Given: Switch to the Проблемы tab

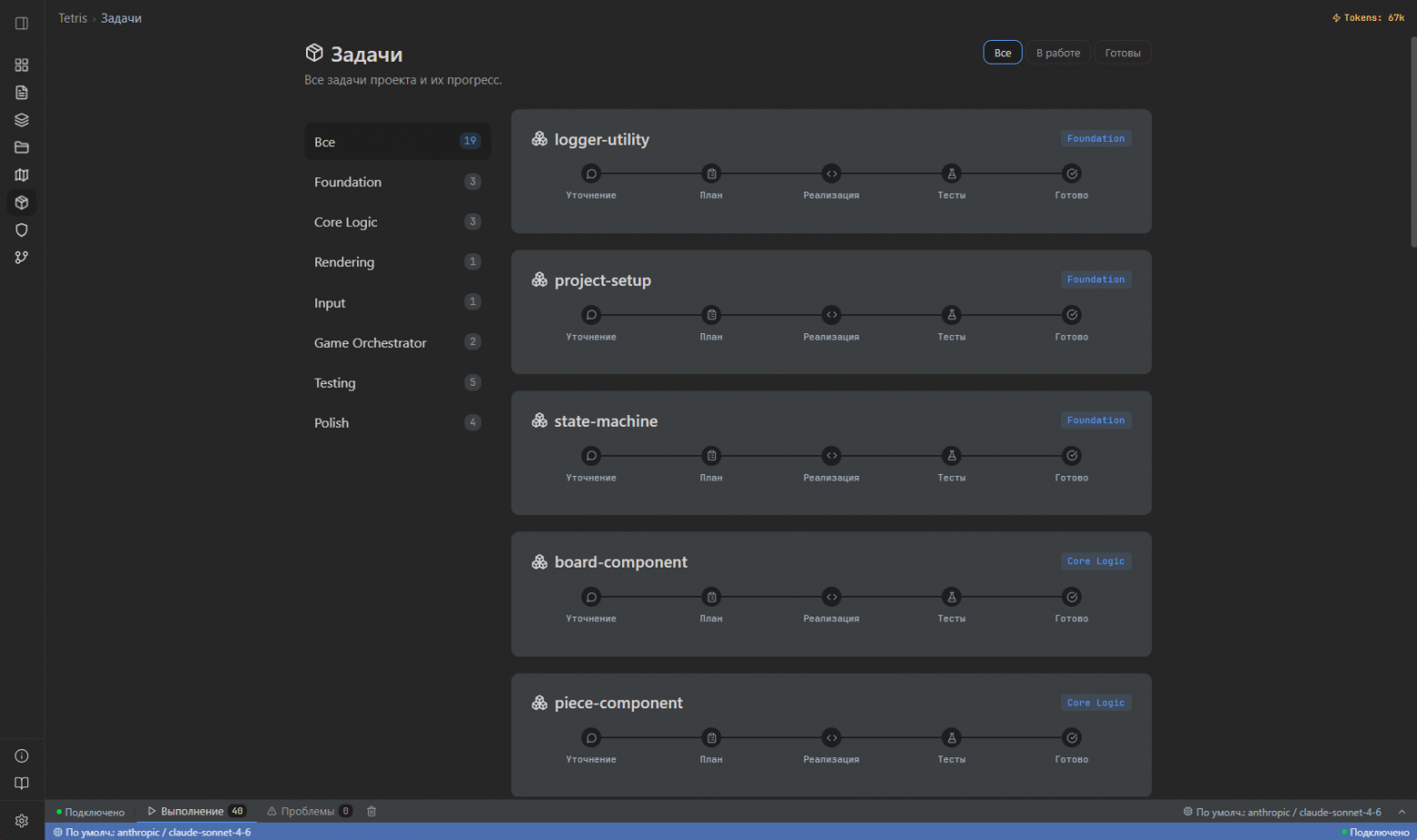Looking at the screenshot, I should pyautogui.click(x=308, y=812).
